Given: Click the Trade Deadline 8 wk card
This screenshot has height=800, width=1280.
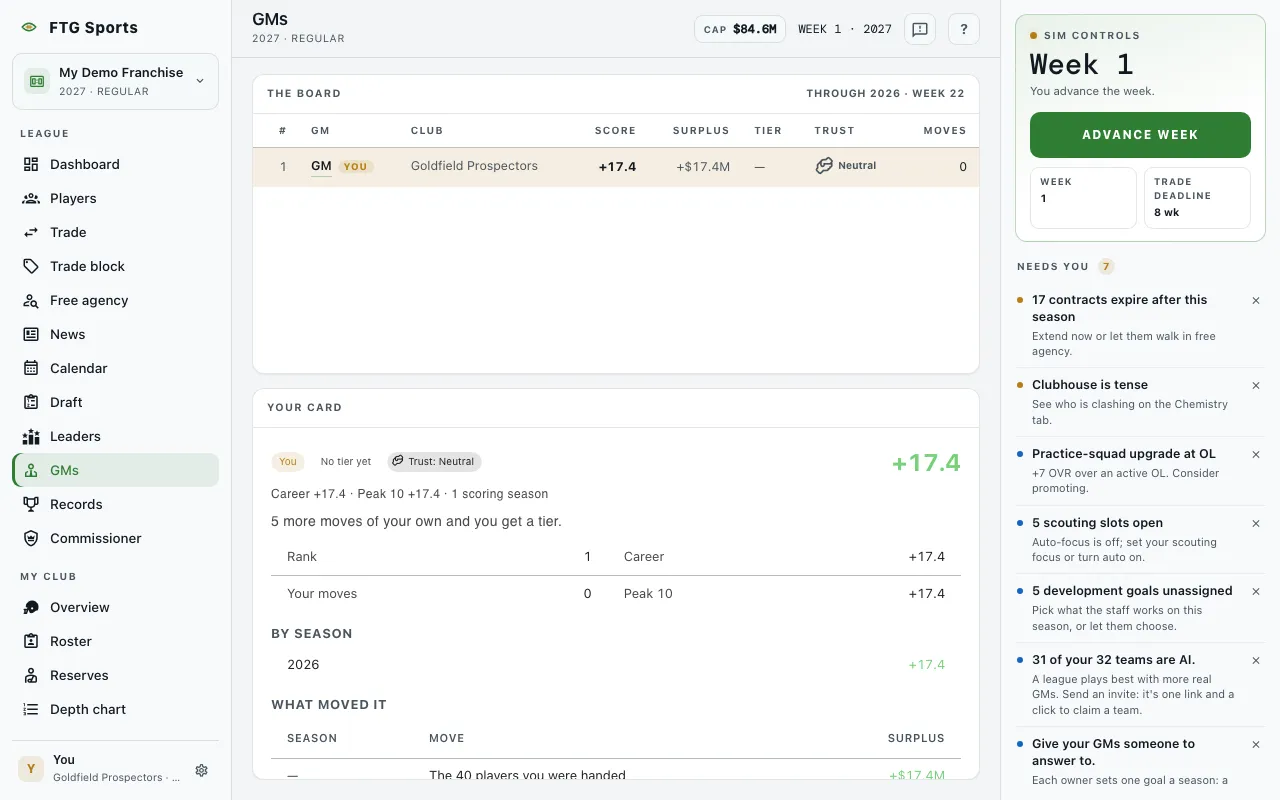Looking at the screenshot, I should click(1197, 197).
